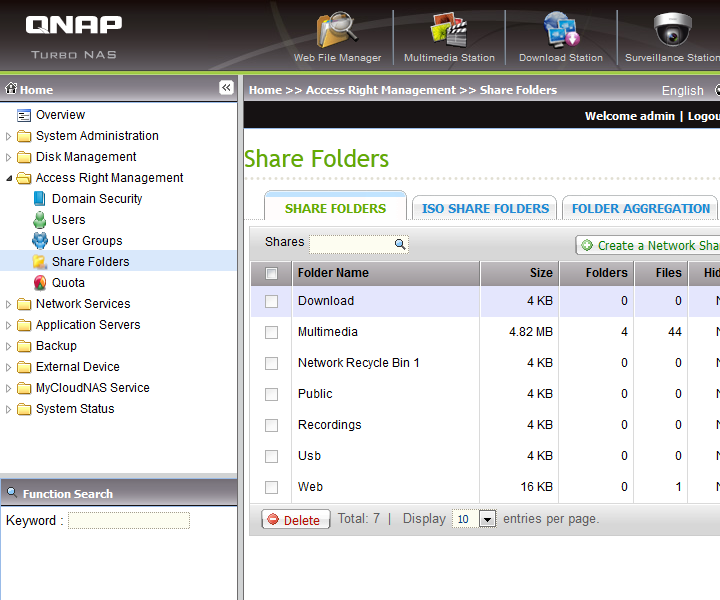
Task: Open Domain Security in the sidebar
Action: [96, 199]
